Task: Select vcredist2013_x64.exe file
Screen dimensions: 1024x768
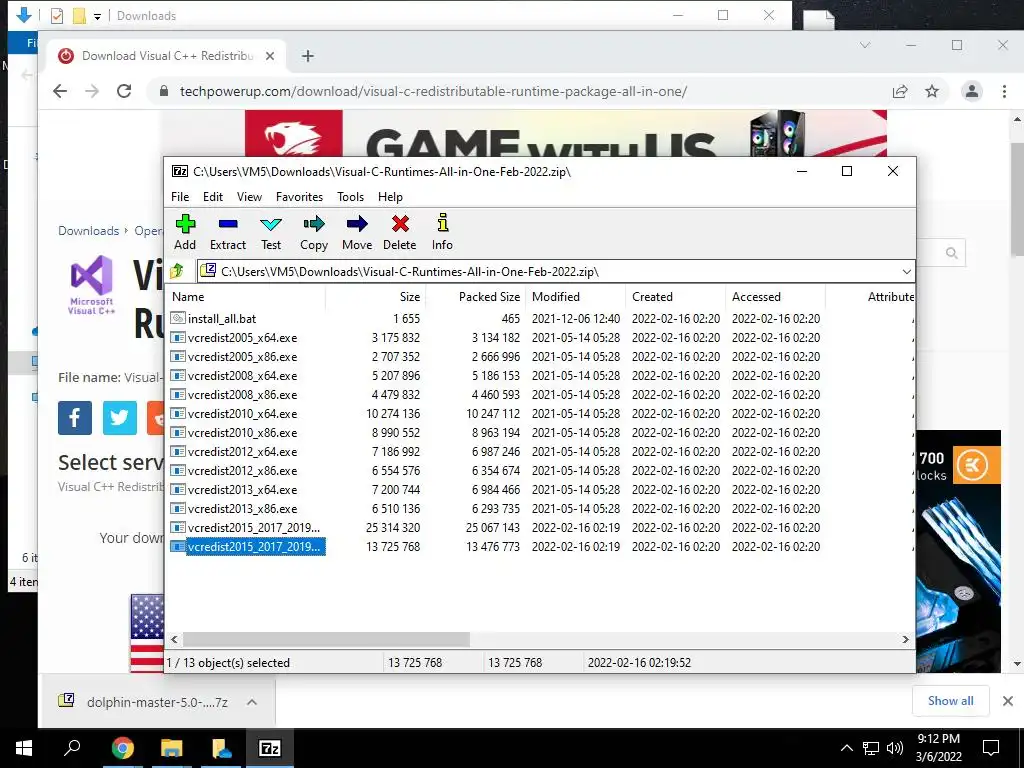Action: pyautogui.click(x=242, y=489)
